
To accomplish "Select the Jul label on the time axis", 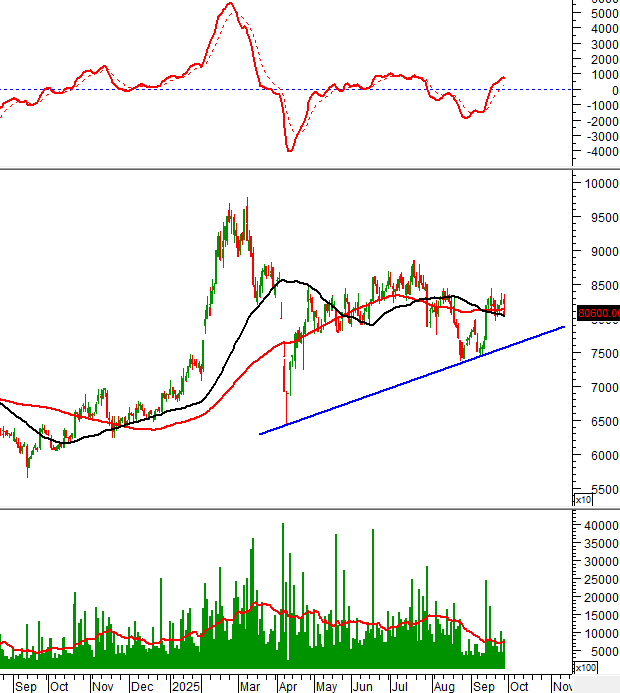I will click(399, 686).
